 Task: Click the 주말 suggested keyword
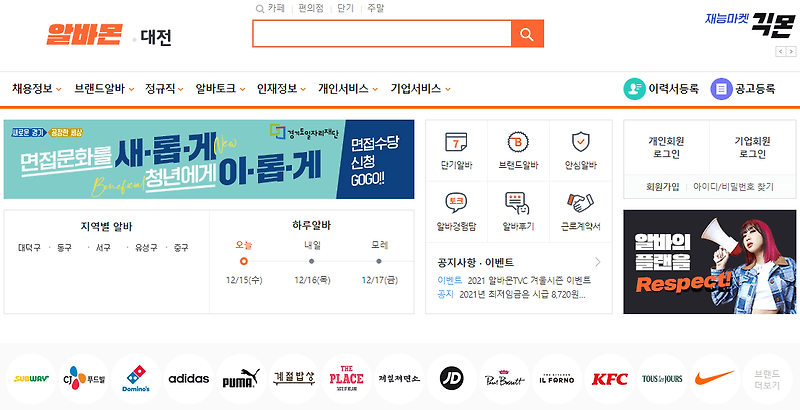click(376, 8)
